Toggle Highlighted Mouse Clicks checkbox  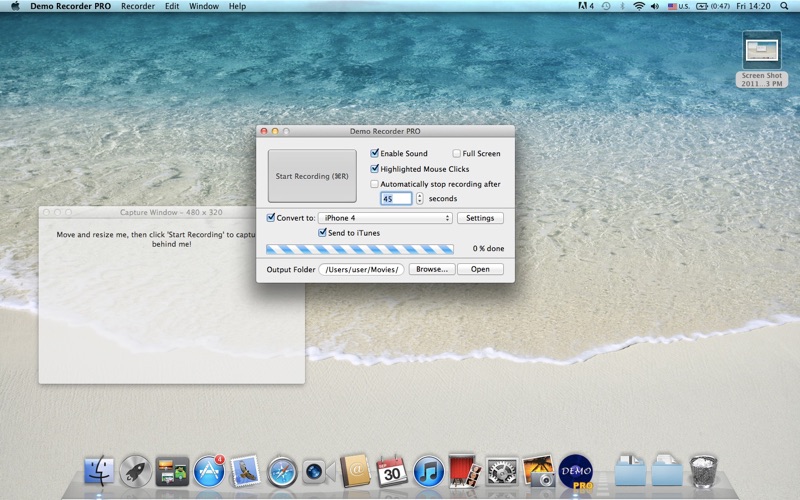coord(374,168)
